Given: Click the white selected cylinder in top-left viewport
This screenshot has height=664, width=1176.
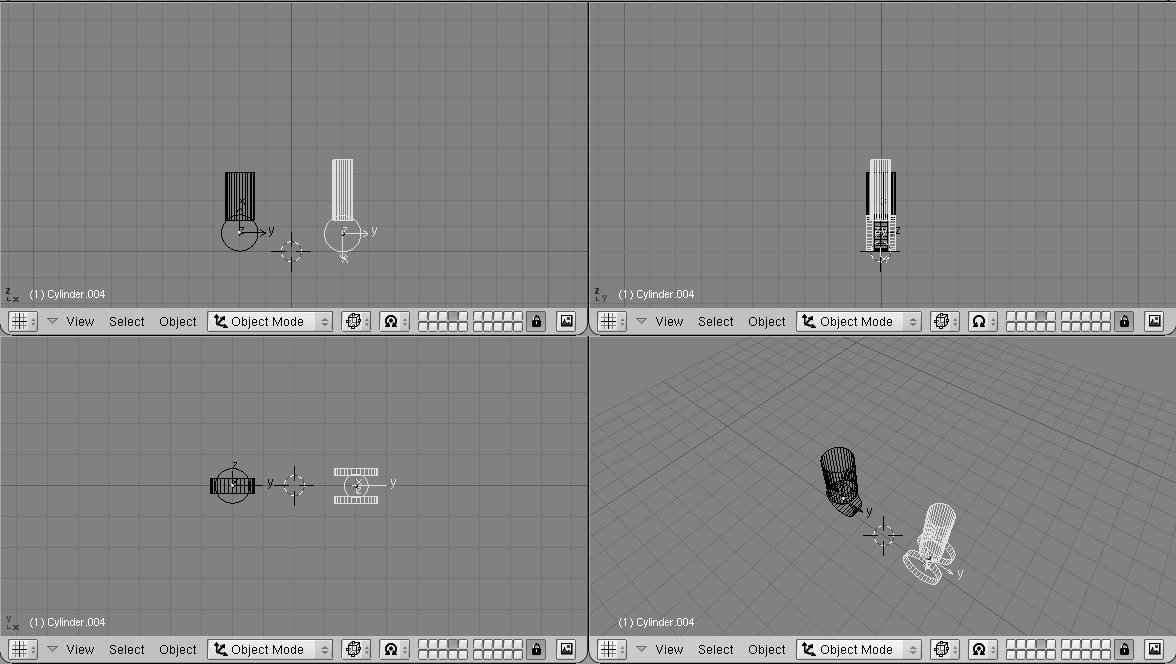Looking at the screenshot, I should (343, 190).
